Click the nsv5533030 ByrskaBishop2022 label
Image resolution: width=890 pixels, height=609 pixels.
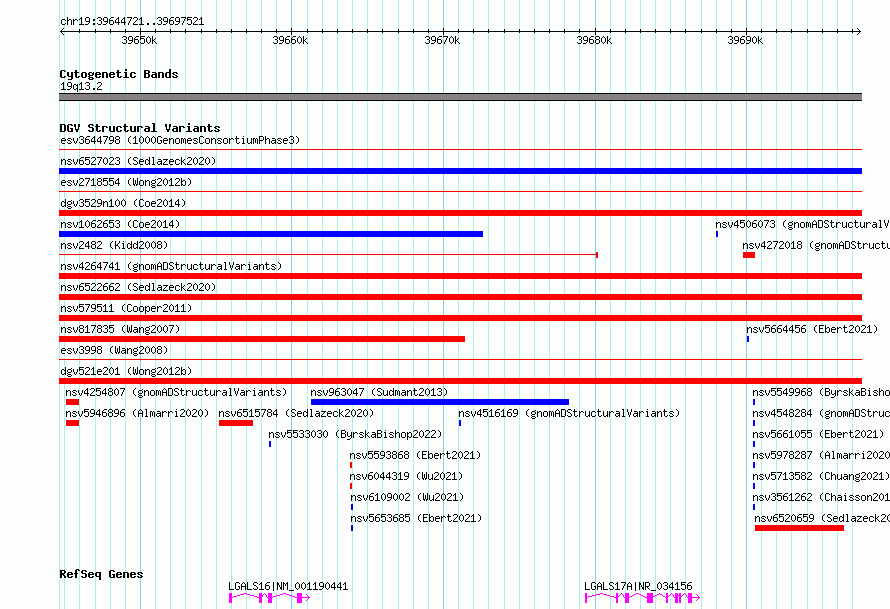[355, 434]
